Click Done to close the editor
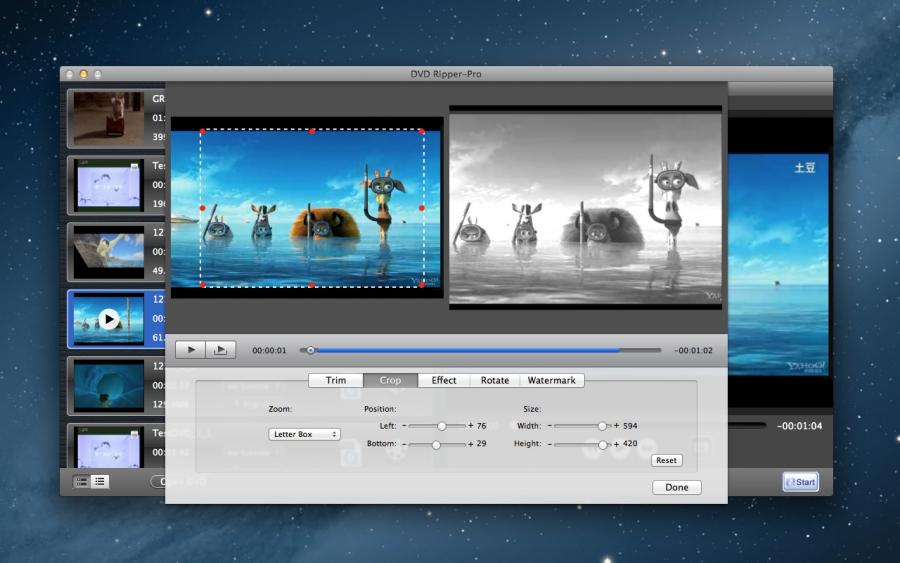900x563 pixels. (x=677, y=487)
